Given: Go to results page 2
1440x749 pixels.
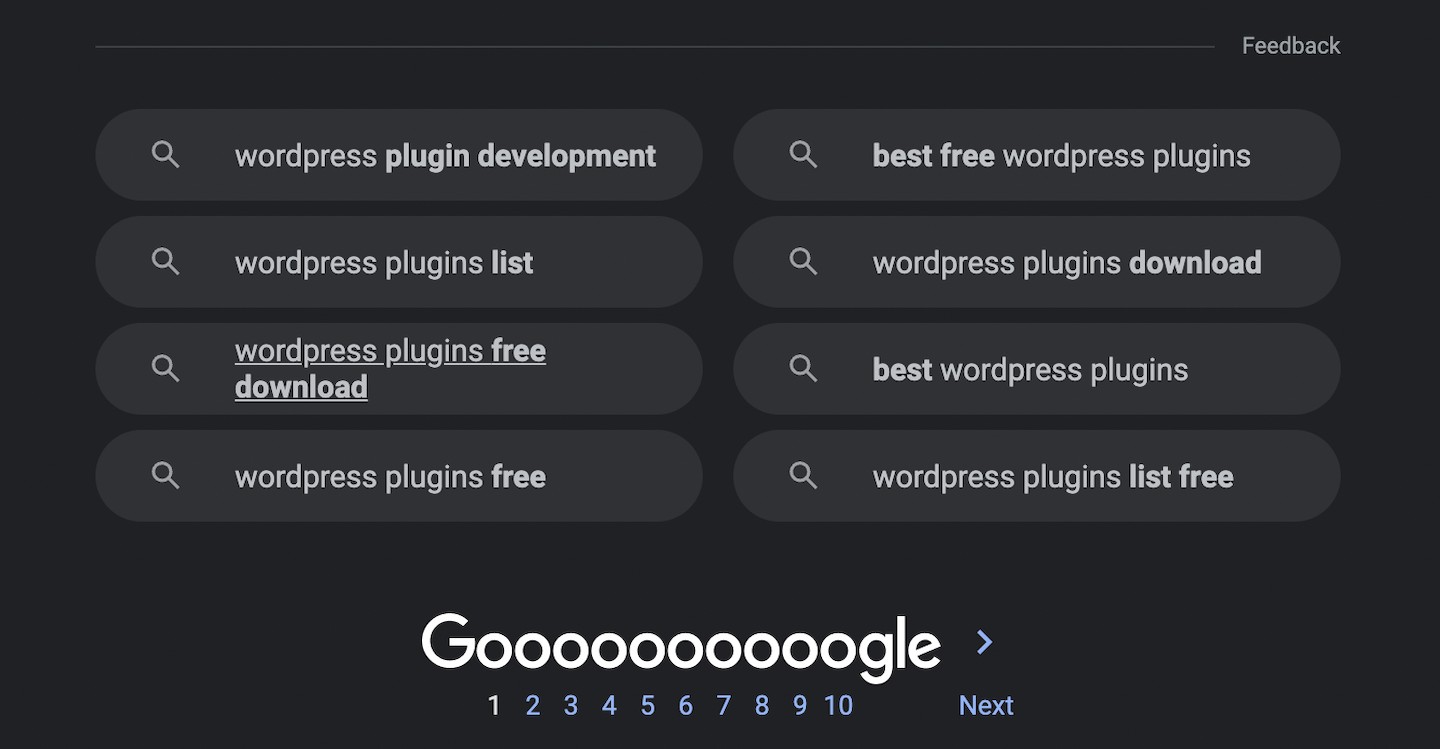Looking at the screenshot, I should [x=533, y=706].
